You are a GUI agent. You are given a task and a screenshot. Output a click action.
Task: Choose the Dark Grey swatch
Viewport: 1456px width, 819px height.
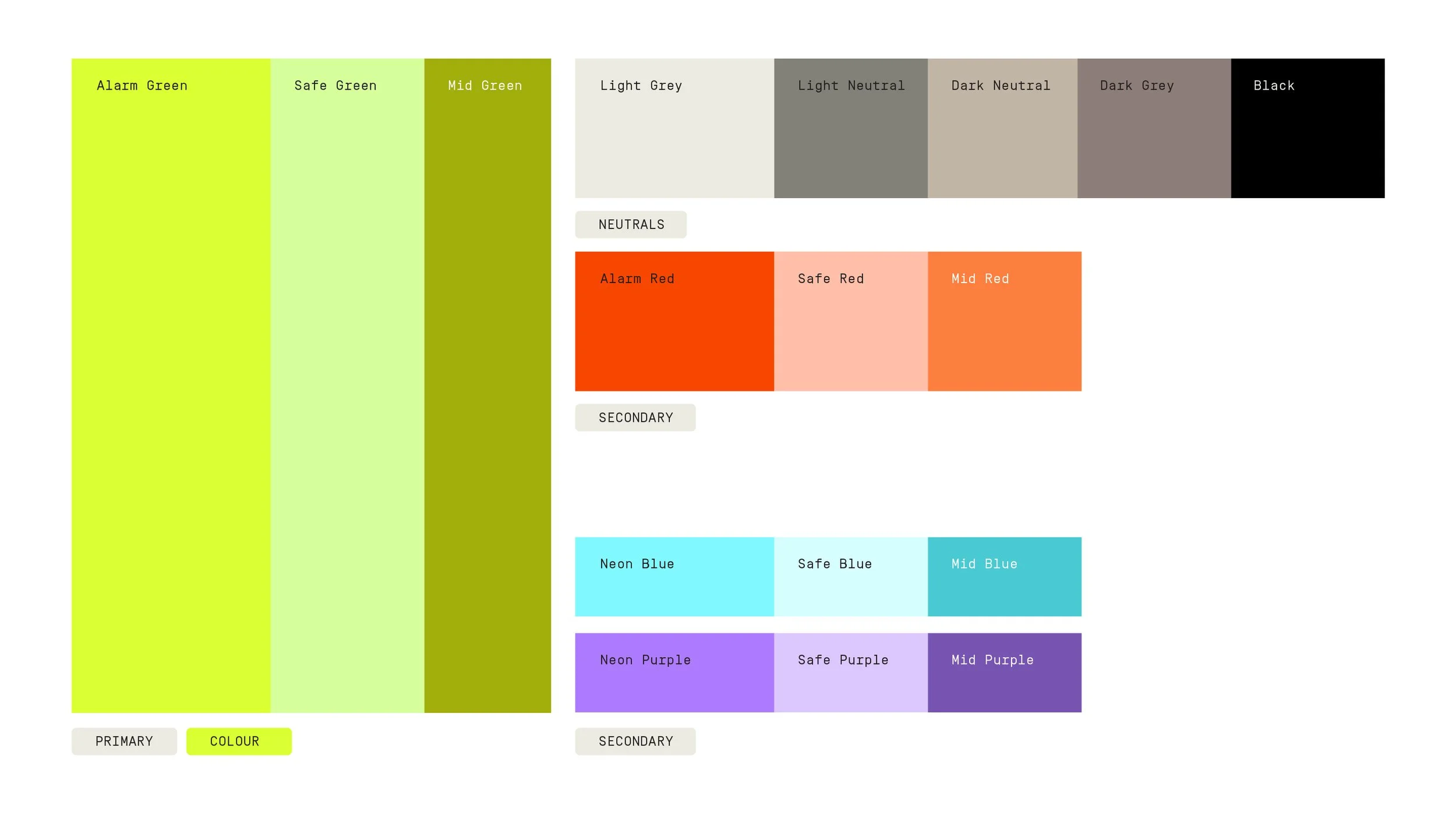click(x=1154, y=128)
